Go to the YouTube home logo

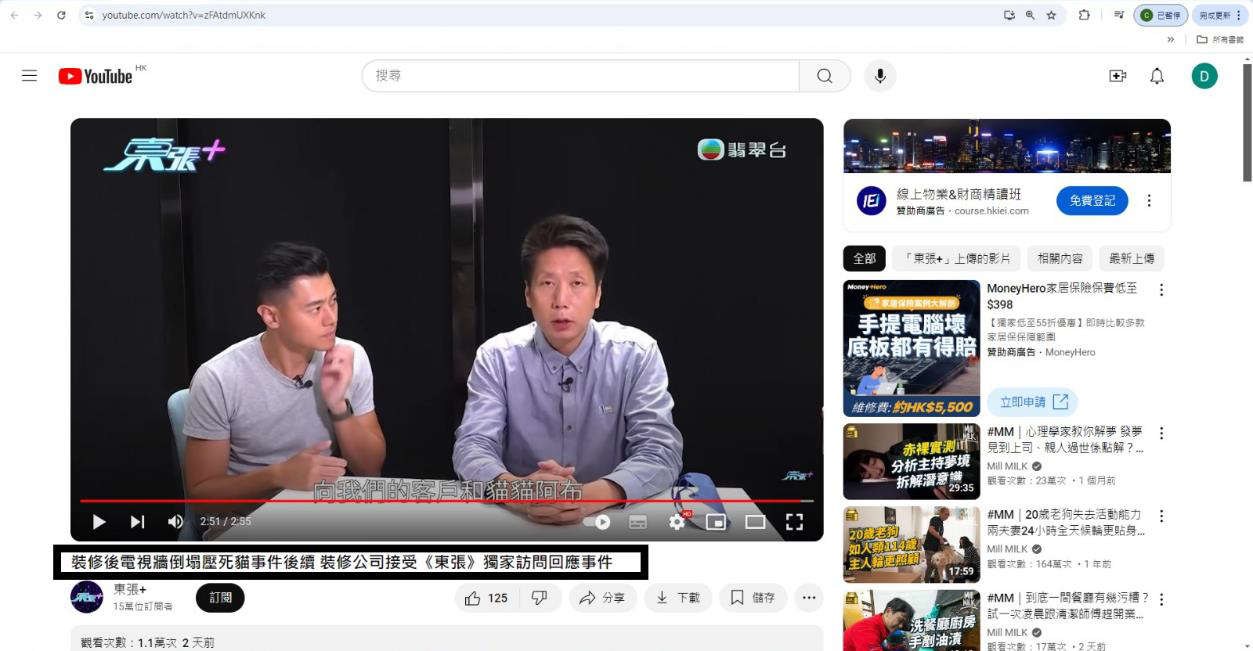96,76
